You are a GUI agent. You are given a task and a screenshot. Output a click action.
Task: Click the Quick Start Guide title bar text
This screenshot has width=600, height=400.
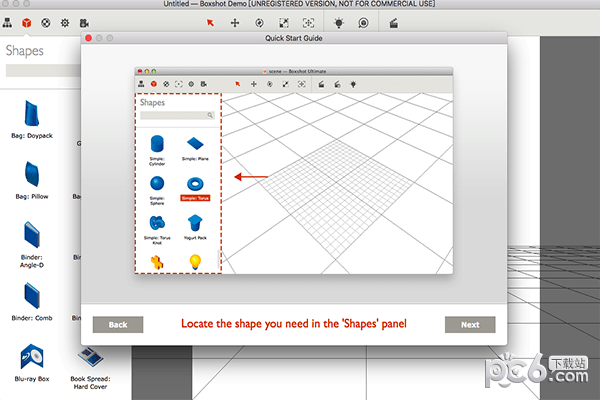pyautogui.click(x=294, y=38)
